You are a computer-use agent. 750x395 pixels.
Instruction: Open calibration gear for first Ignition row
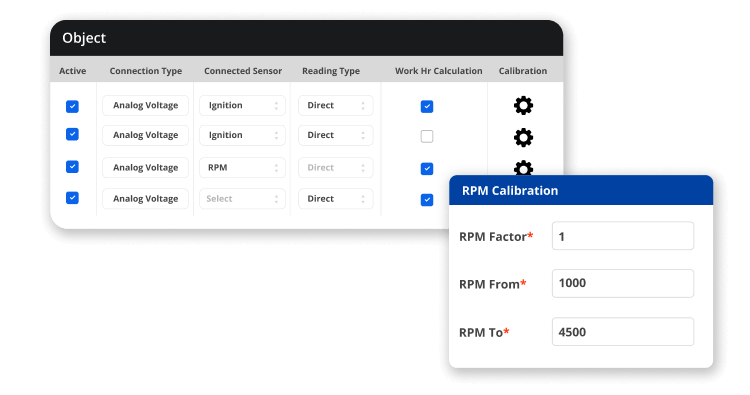click(x=523, y=105)
